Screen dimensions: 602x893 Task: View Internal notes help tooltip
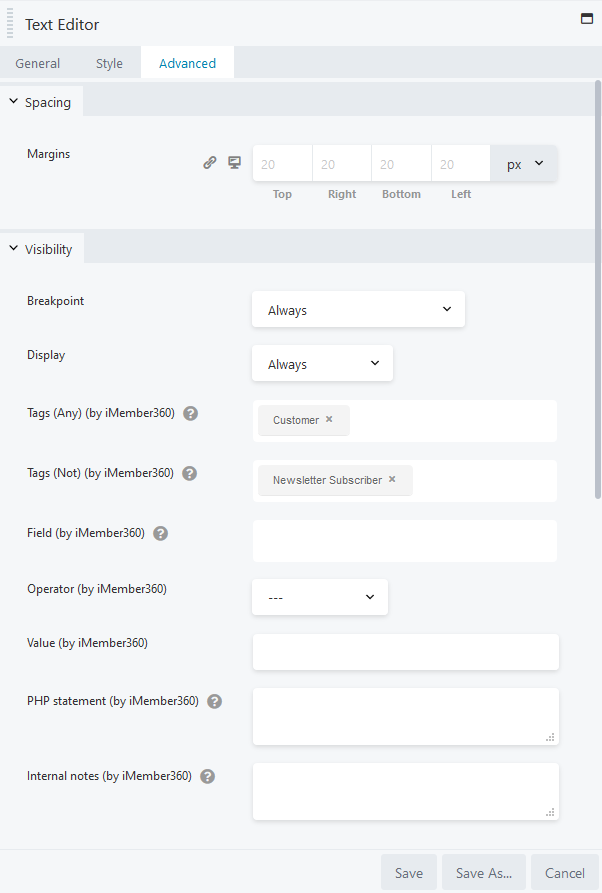coord(207,775)
